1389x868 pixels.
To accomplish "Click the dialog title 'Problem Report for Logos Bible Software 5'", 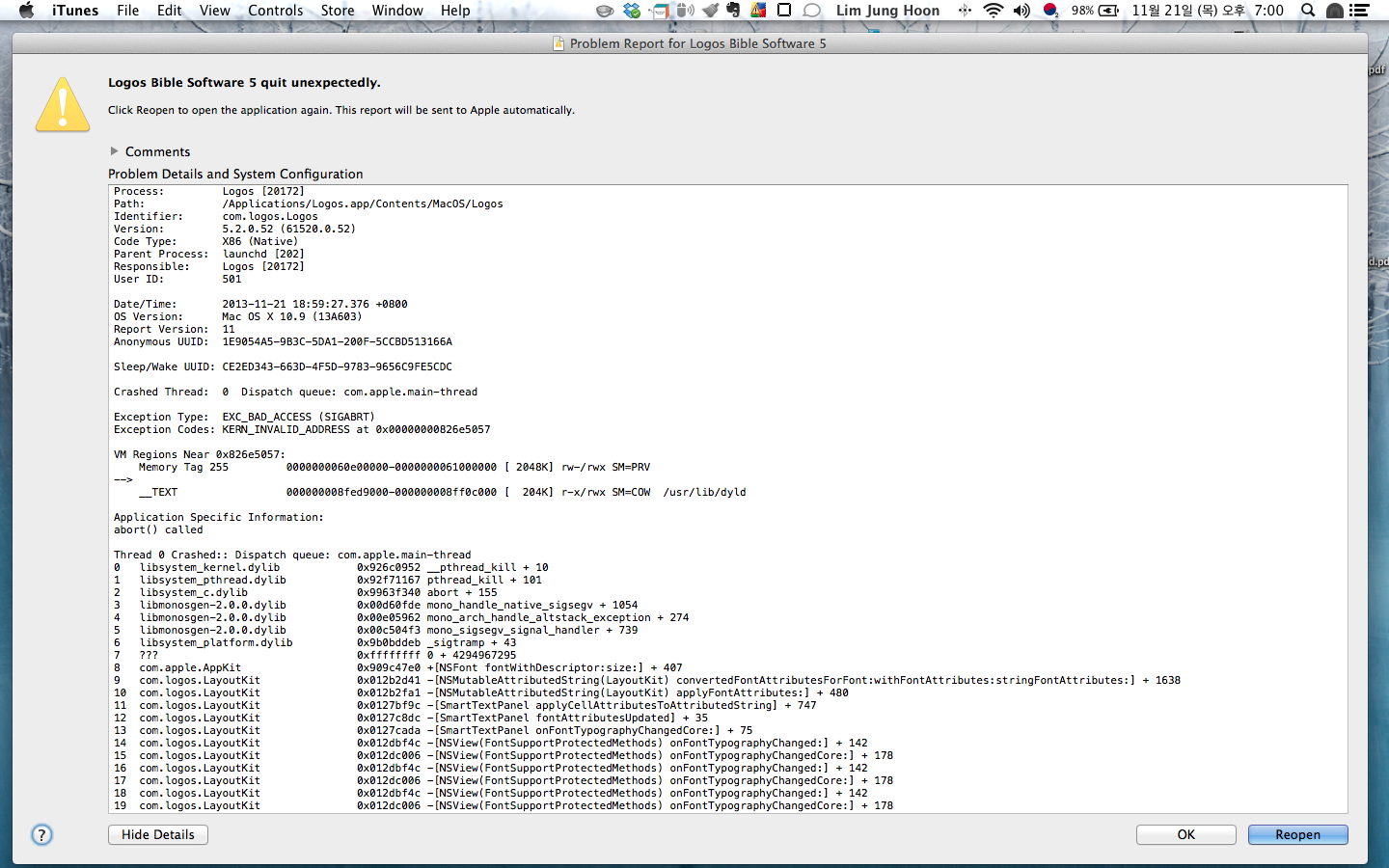I will pyautogui.click(x=697, y=43).
